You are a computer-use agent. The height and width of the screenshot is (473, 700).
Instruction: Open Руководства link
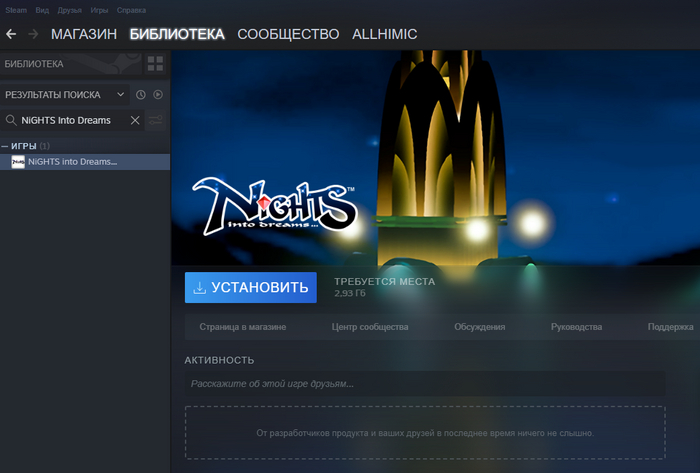[576, 327]
